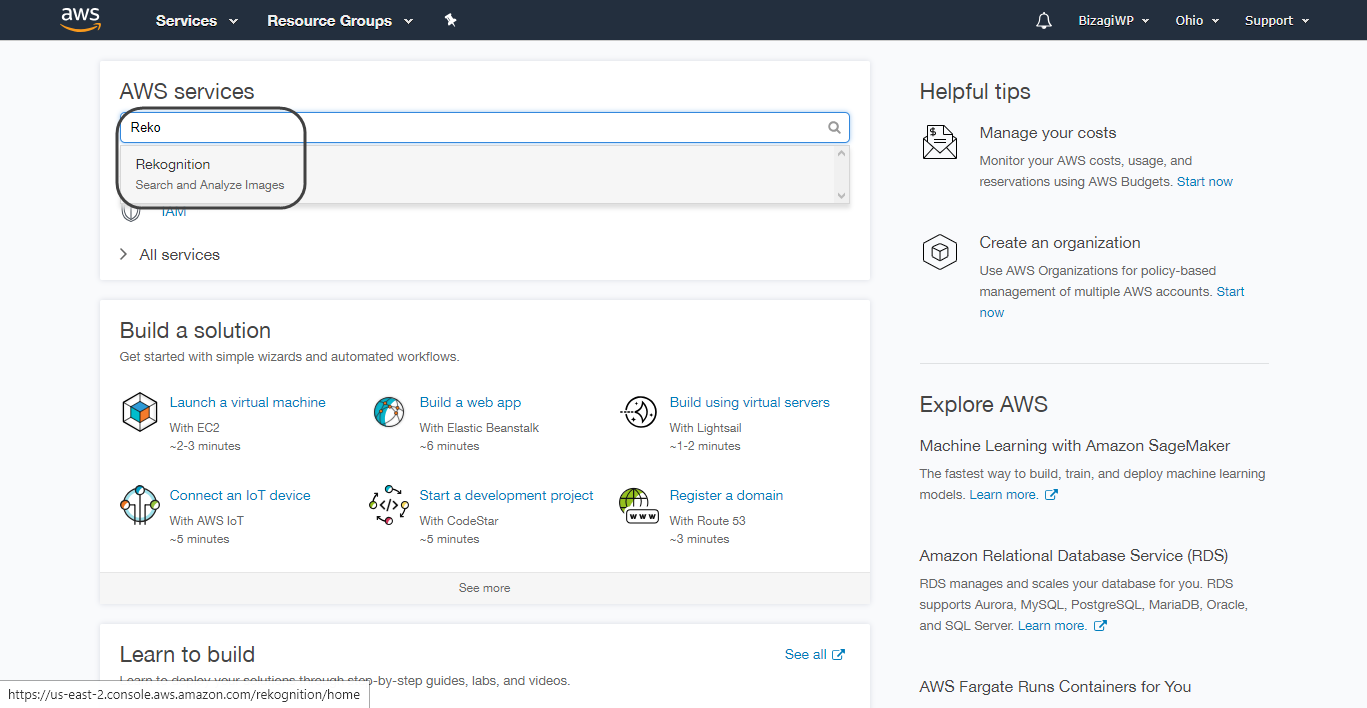Click the Lightsail virtual servers icon
Screen dimensions: 1367x708
pyautogui.click(x=639, y=412)
